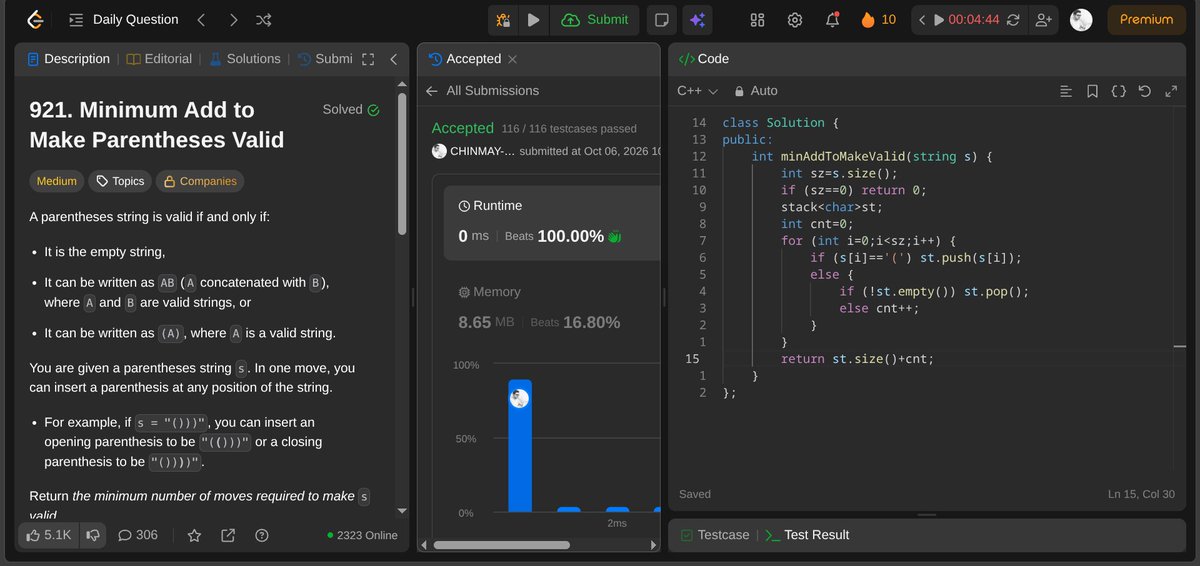
Task: Share the problem link icon
Action: click(x=227, y=535)
